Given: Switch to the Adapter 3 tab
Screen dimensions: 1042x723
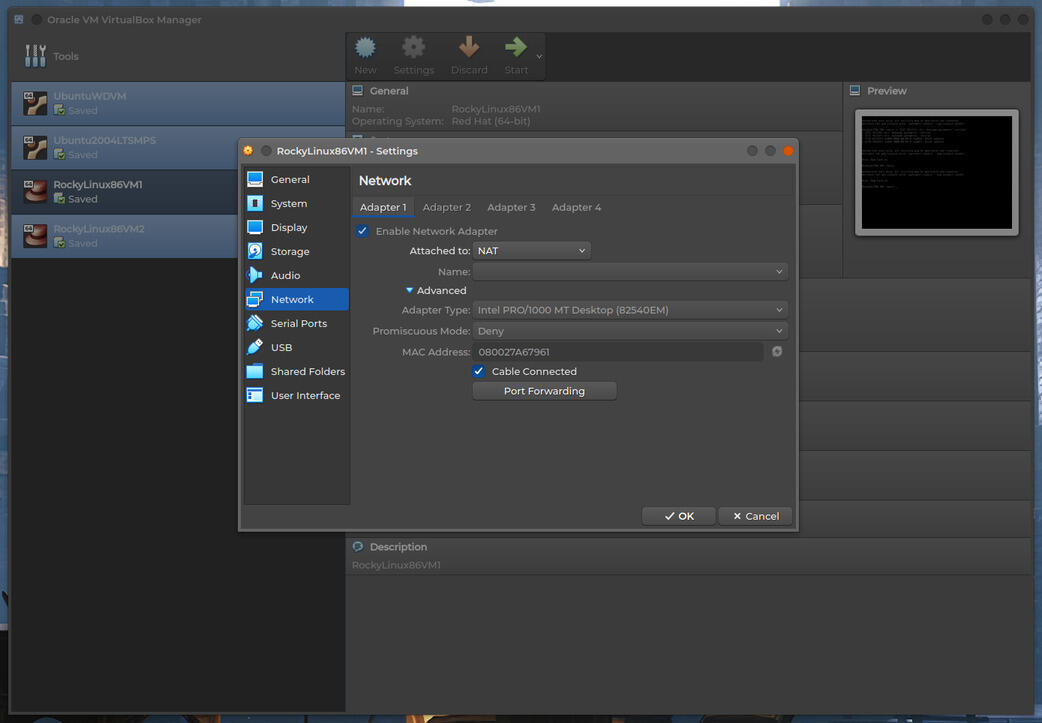Looking at the screenshot, I should (511, 207).
